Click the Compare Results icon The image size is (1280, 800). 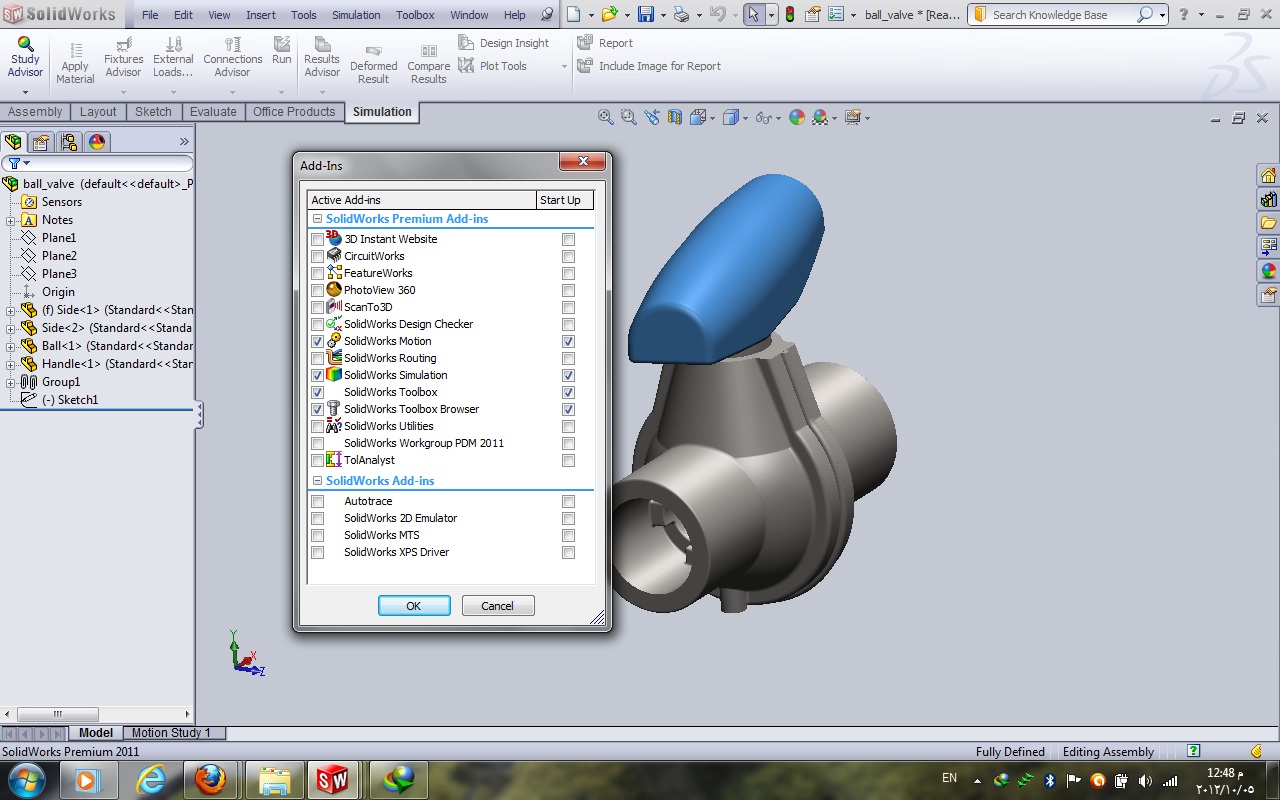(428, 63)
